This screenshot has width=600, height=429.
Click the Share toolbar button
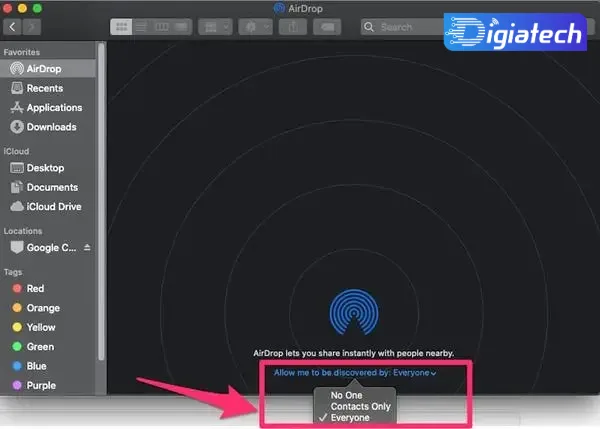[293, 27]
